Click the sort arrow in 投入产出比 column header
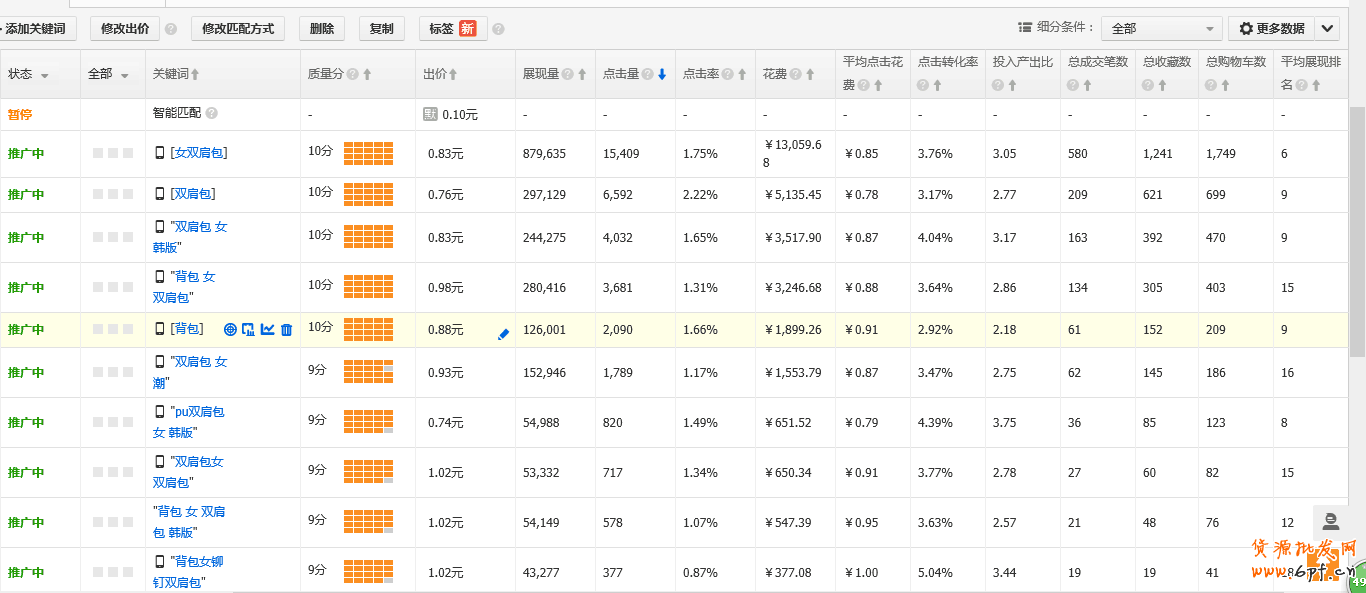This screenshot has height=593, width=1366. 1012,86
